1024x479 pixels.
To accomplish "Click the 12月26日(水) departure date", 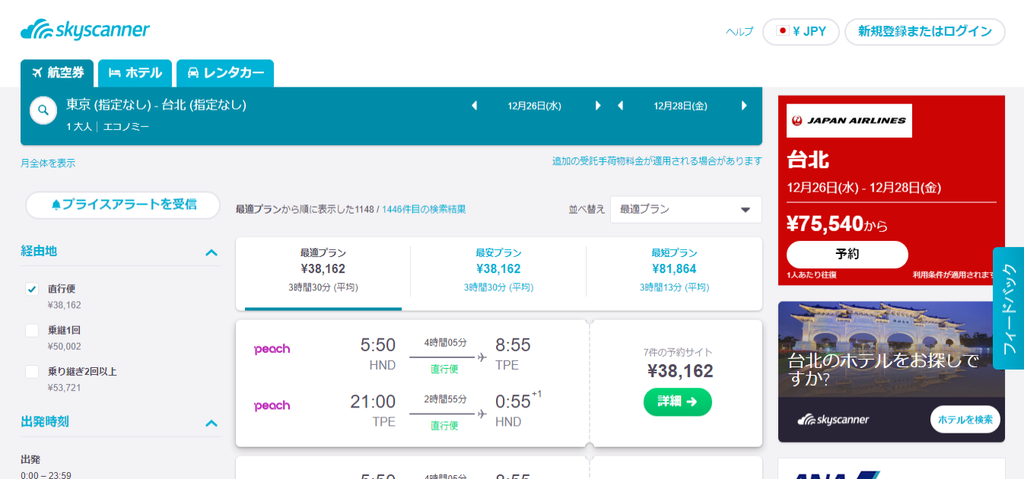I will coord(534,106).
